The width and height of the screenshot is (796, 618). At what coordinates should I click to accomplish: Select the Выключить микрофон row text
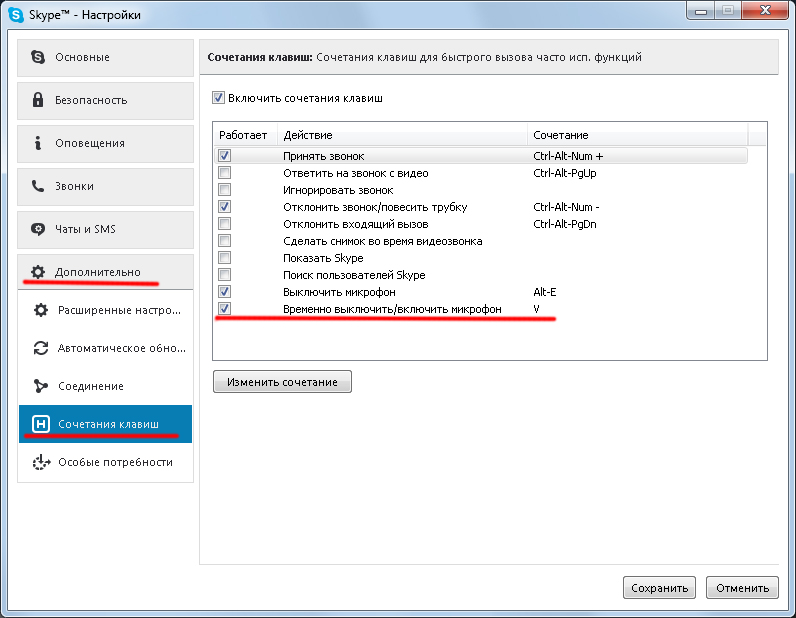[x=339, y=292]
